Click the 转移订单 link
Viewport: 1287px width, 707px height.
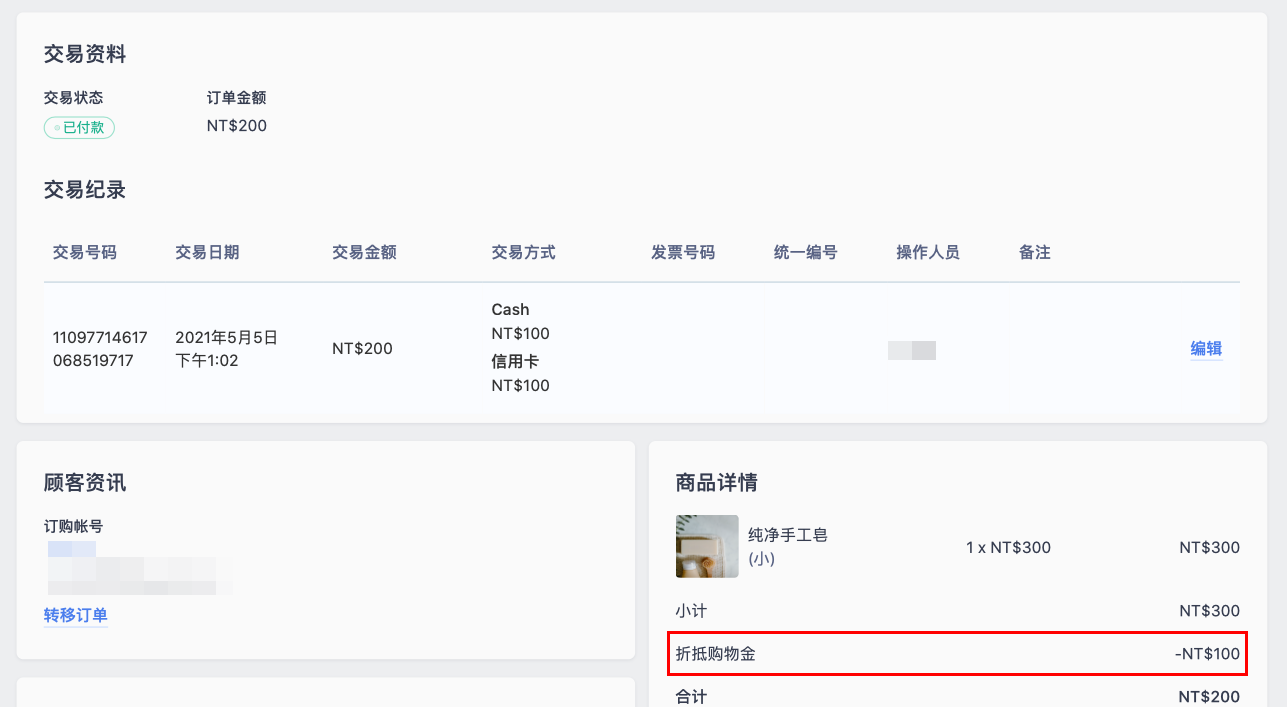pyautogui.click(x=76, y=615)
